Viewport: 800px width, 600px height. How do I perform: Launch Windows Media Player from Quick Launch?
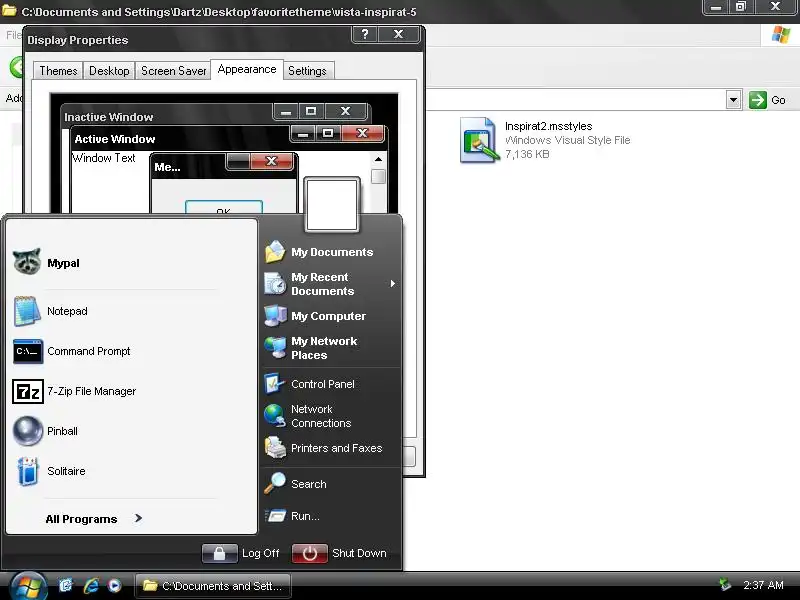(x=115, y=585)
